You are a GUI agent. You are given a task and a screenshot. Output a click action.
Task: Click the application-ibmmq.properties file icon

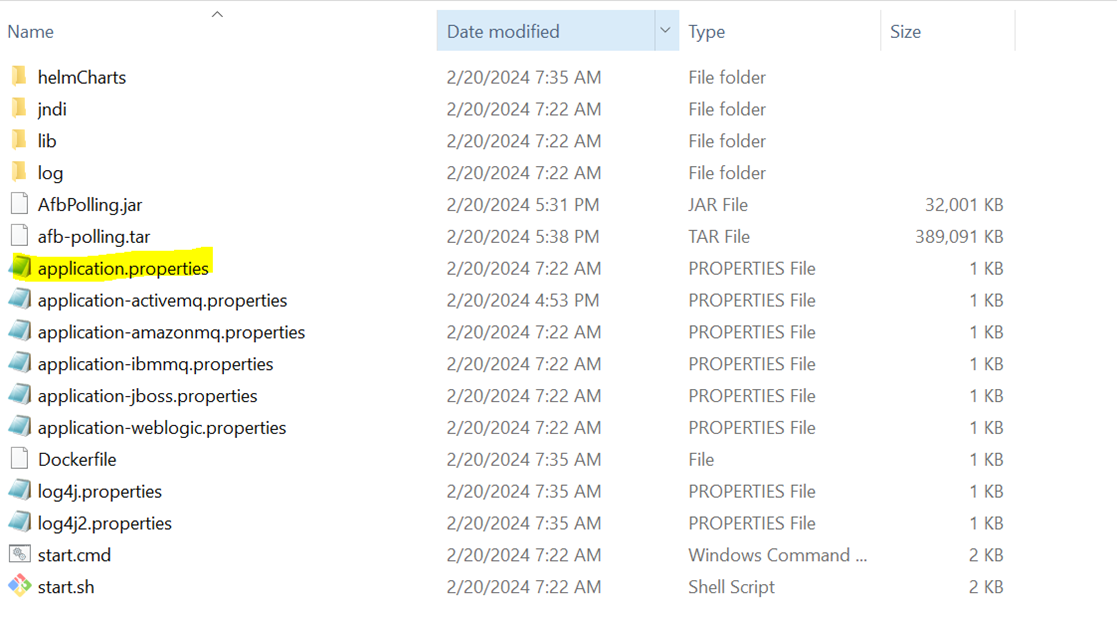[x=21, y=363]
